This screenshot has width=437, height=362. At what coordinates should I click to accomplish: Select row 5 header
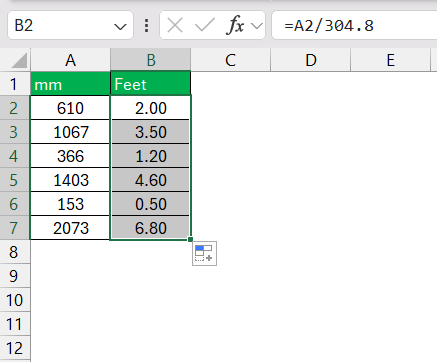15,180
